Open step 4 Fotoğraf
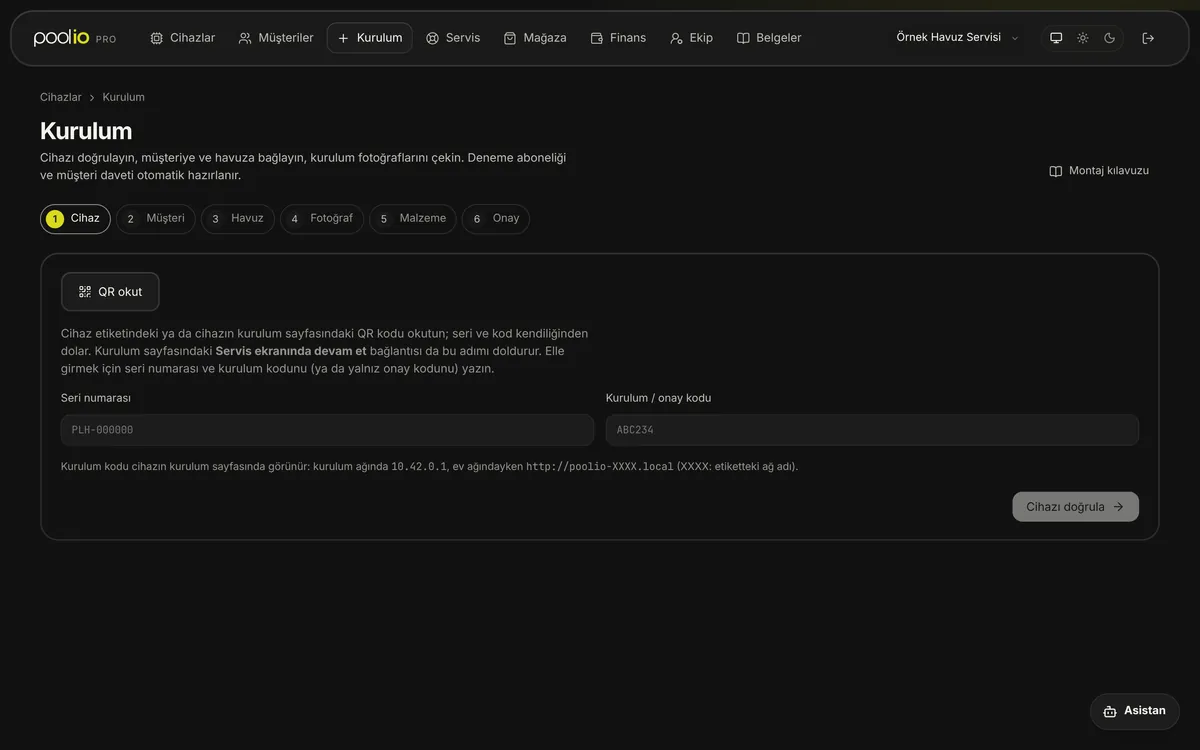 (322, 219)
